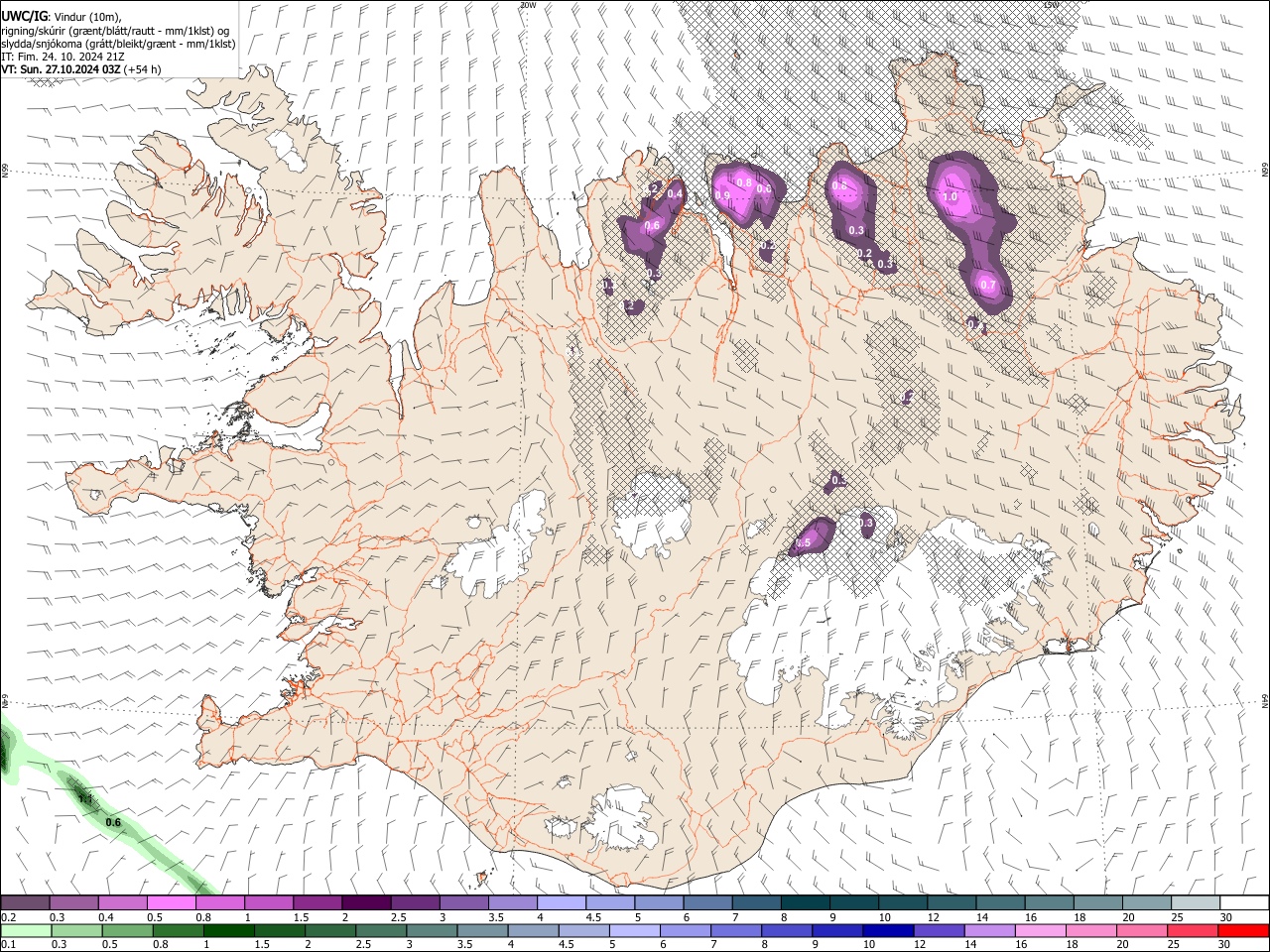Click the '20W' longitude label
The height and width of the screenshot is (952, 1270).
tap(527, 5)
